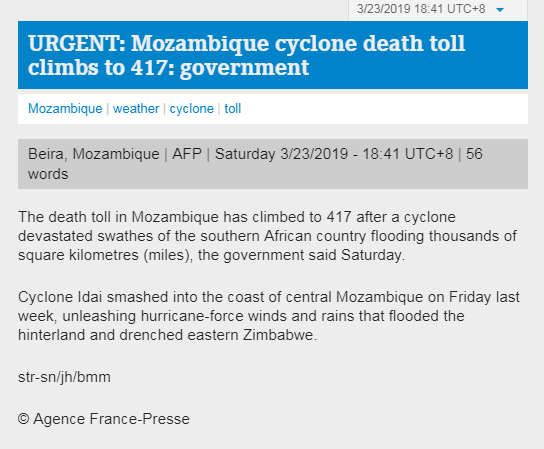
Task: Click the © Agence France-Presse copyright line
Action: pyautogui.click(x=104, y=419)
